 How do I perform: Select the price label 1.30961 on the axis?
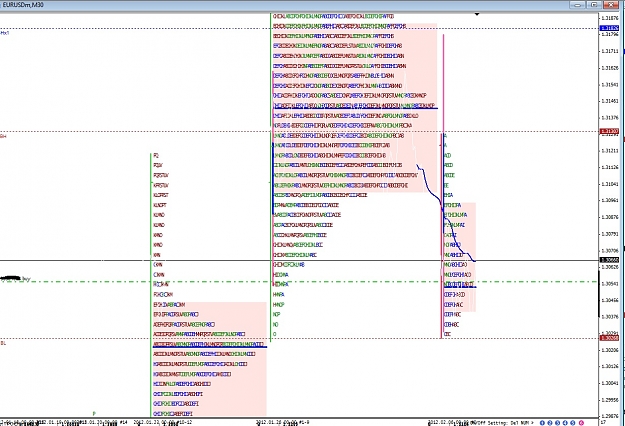coord(610,200)
